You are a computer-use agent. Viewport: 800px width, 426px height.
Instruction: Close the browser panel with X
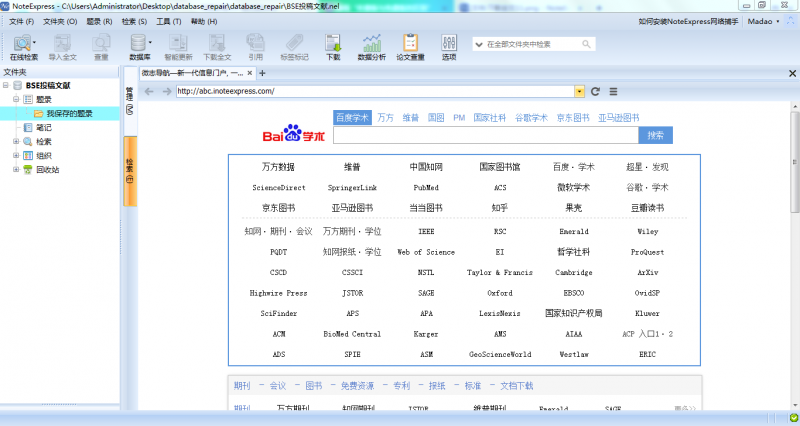[792, 73]
